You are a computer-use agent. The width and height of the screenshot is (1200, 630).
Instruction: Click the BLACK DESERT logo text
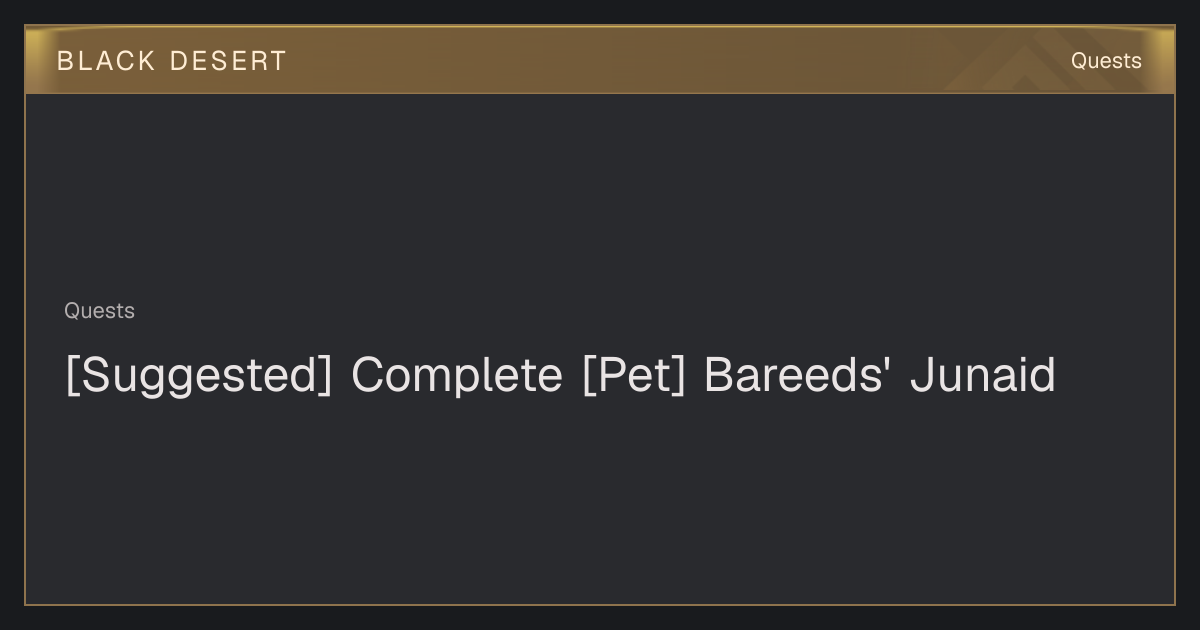click(x=172, y=61)
